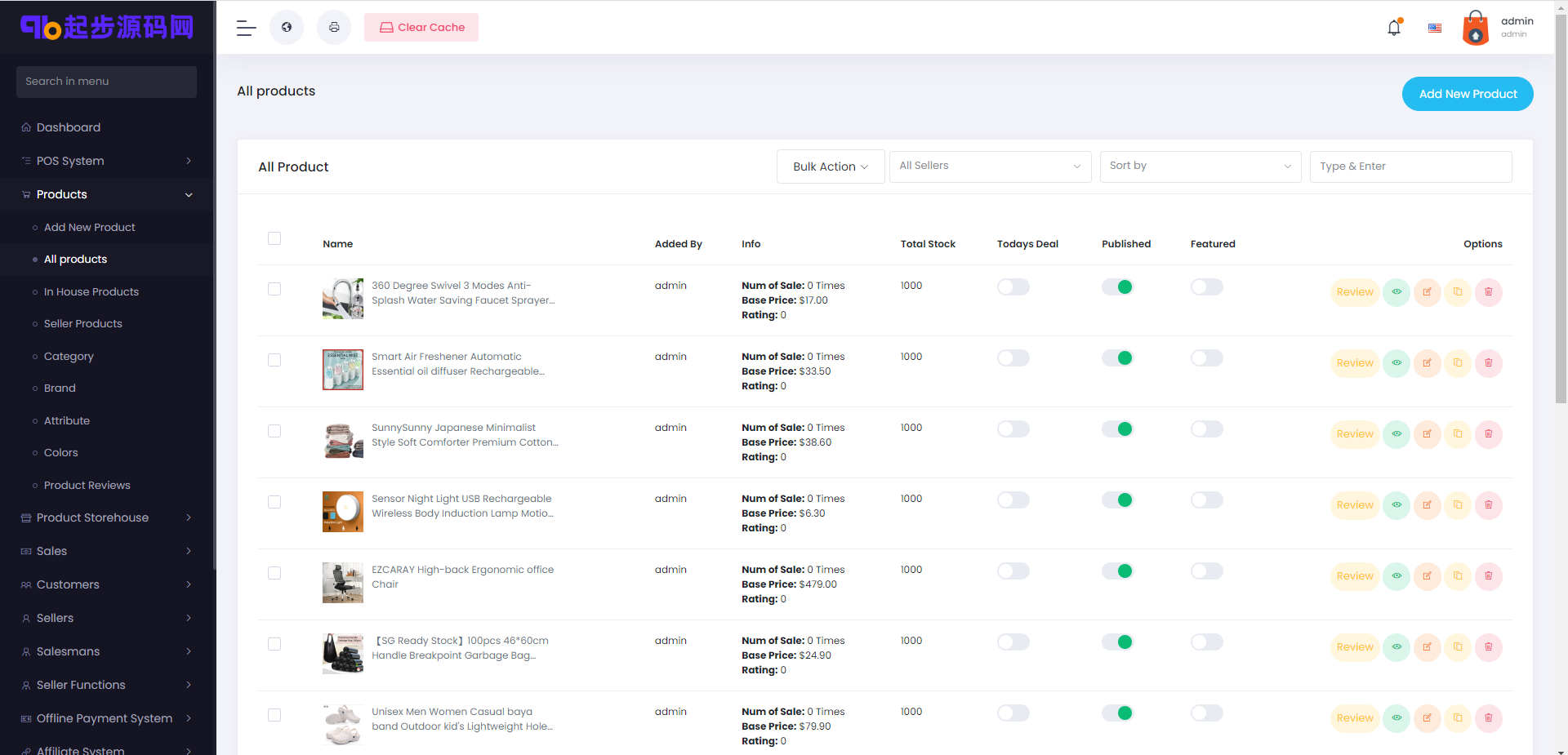The height and width of the screenshot is (755, 1568).
Task: Click the notification bell icon
Action: (x=1394, y=28)
